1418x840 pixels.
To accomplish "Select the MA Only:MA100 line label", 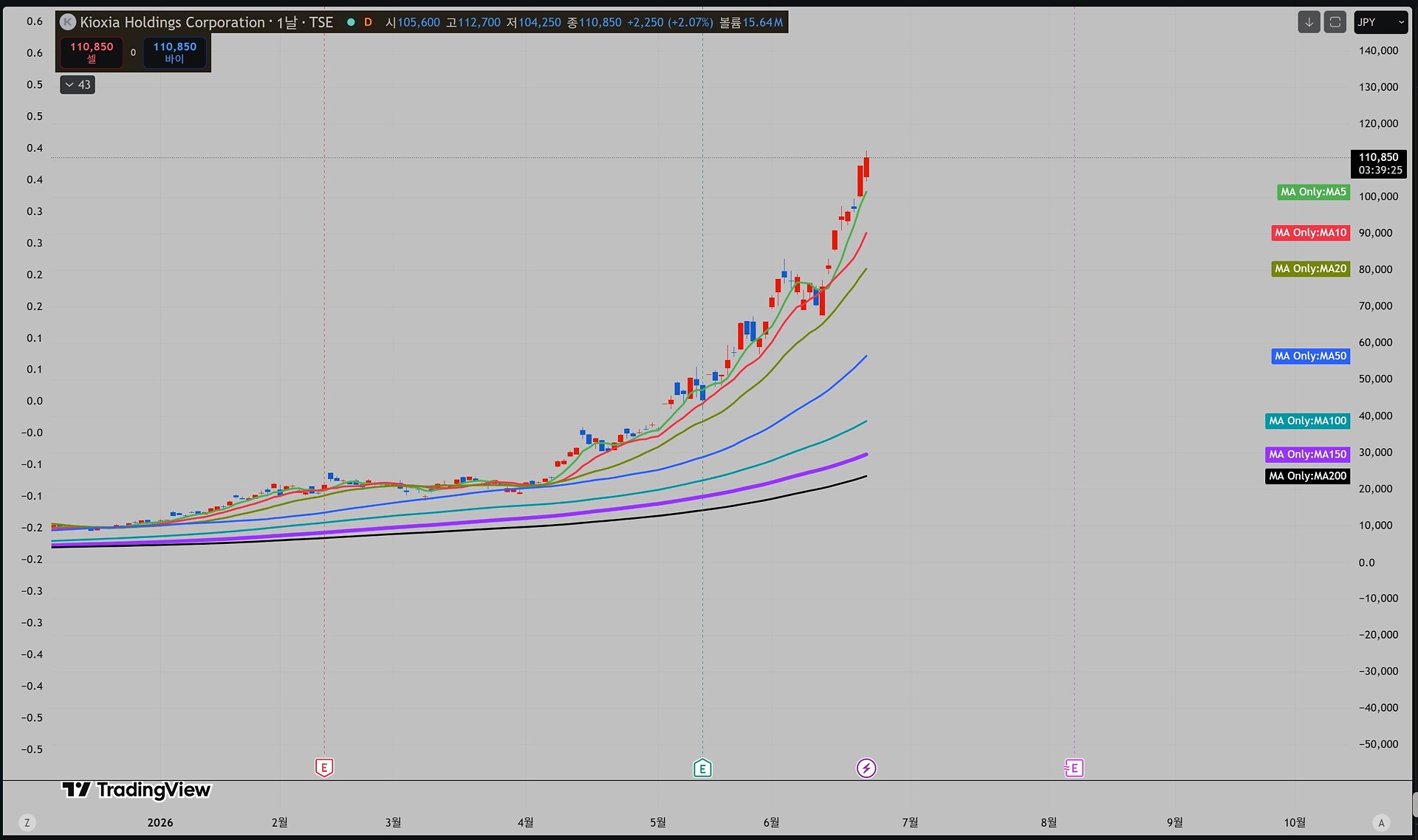I will point(1308,421).
